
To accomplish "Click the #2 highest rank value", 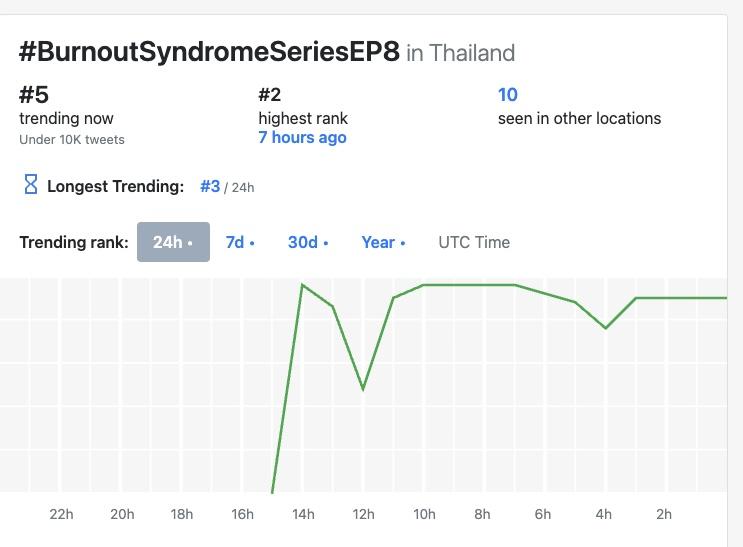I will click(x=270, y=95).
